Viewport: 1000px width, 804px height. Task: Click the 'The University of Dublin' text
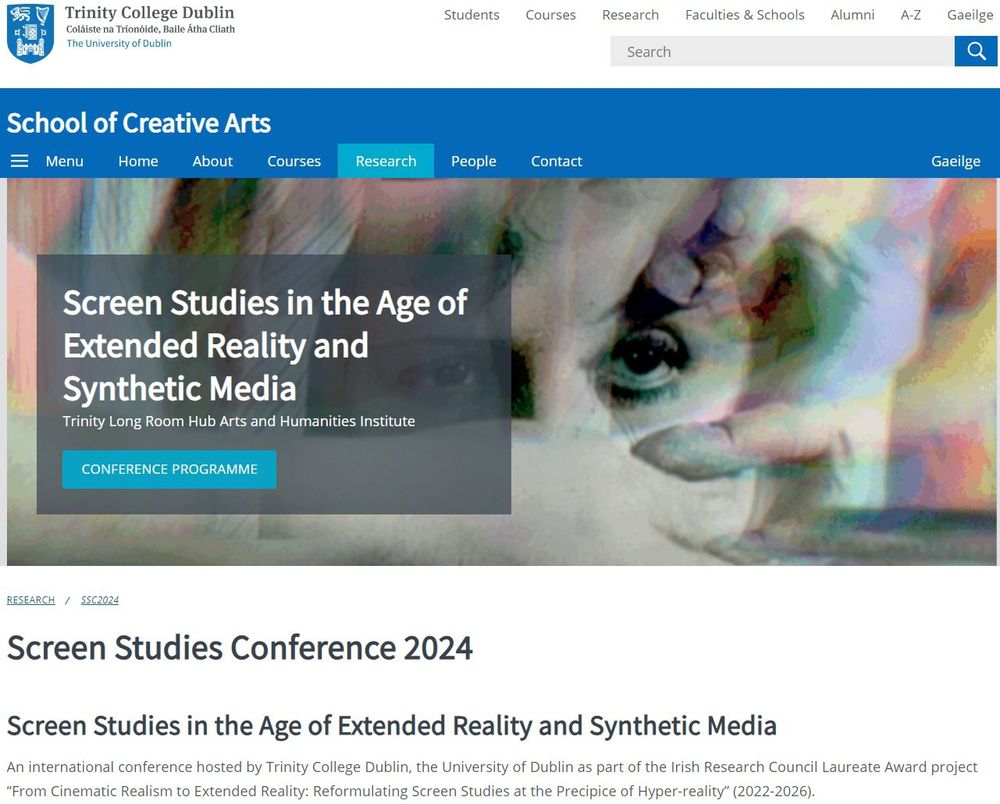(x=119, y=43)
